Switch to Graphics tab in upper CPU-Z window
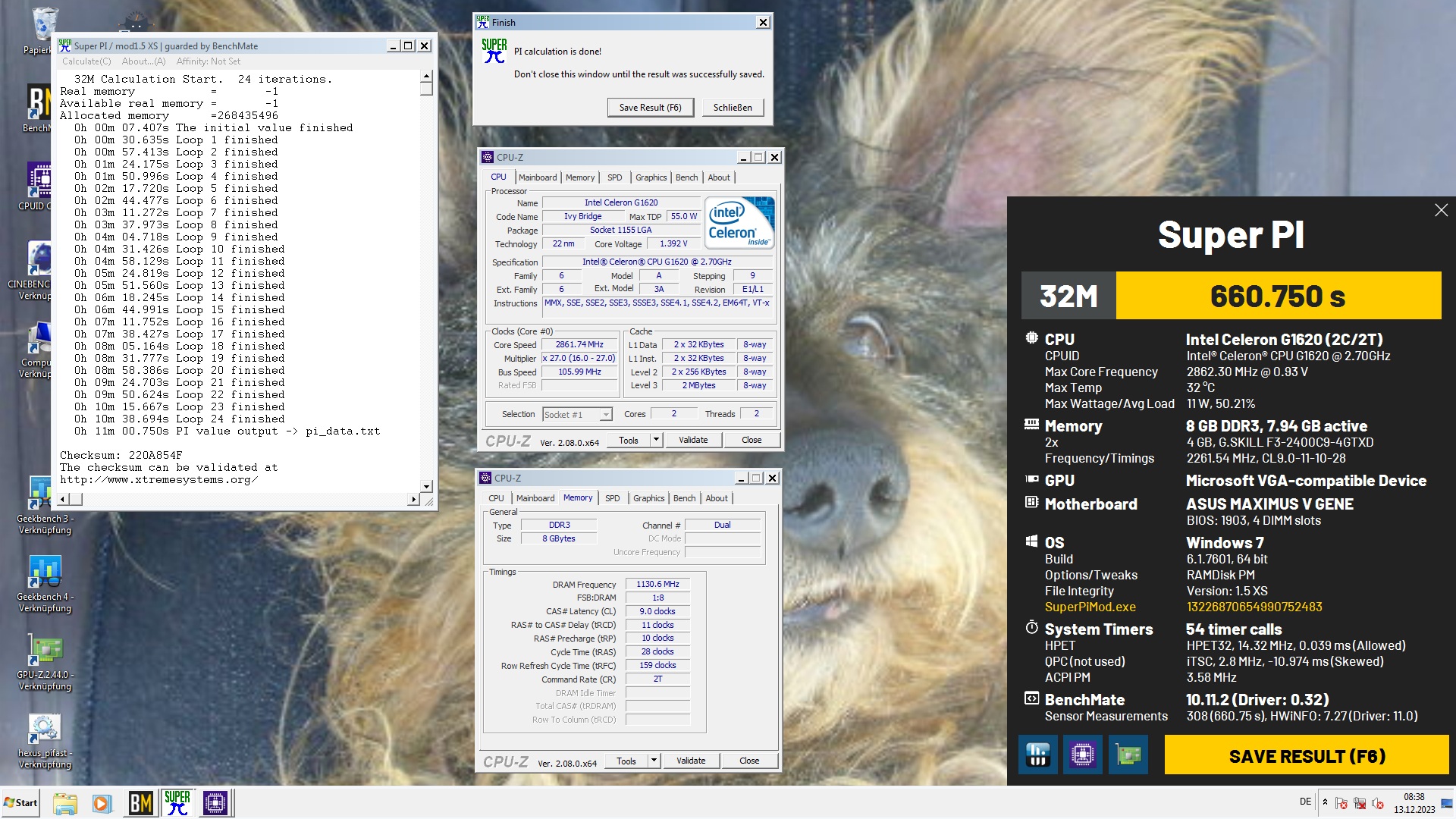The height and width of the screenshot is (819, 1456). point(651,177)
